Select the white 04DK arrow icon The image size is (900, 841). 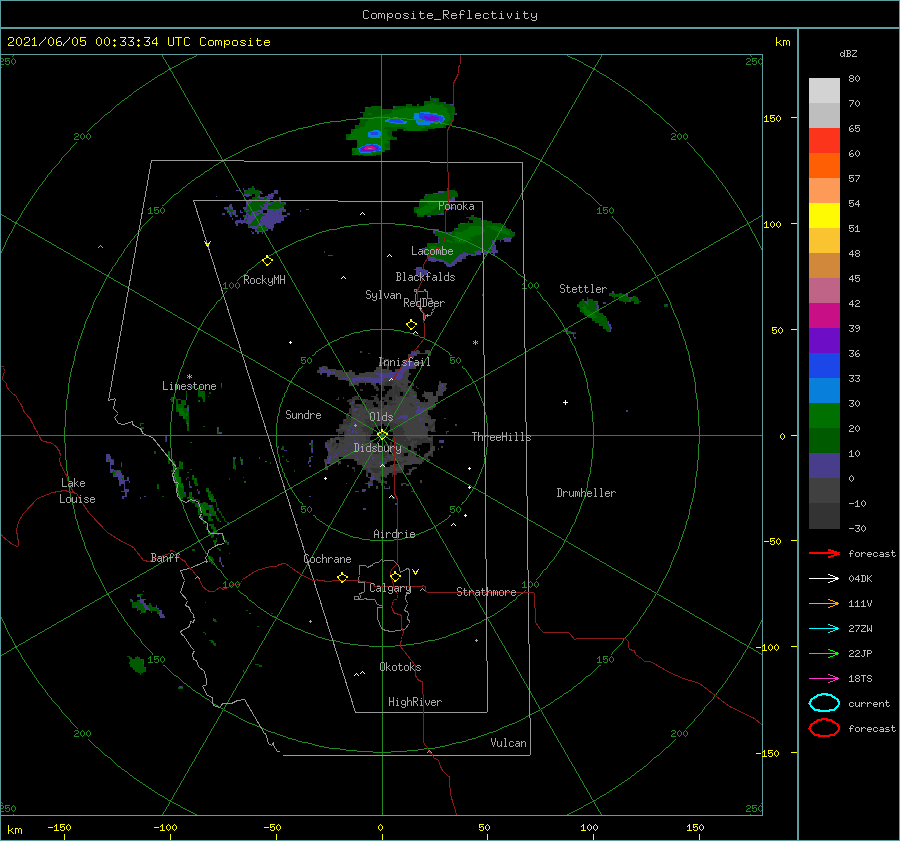(x=824, y=578)
